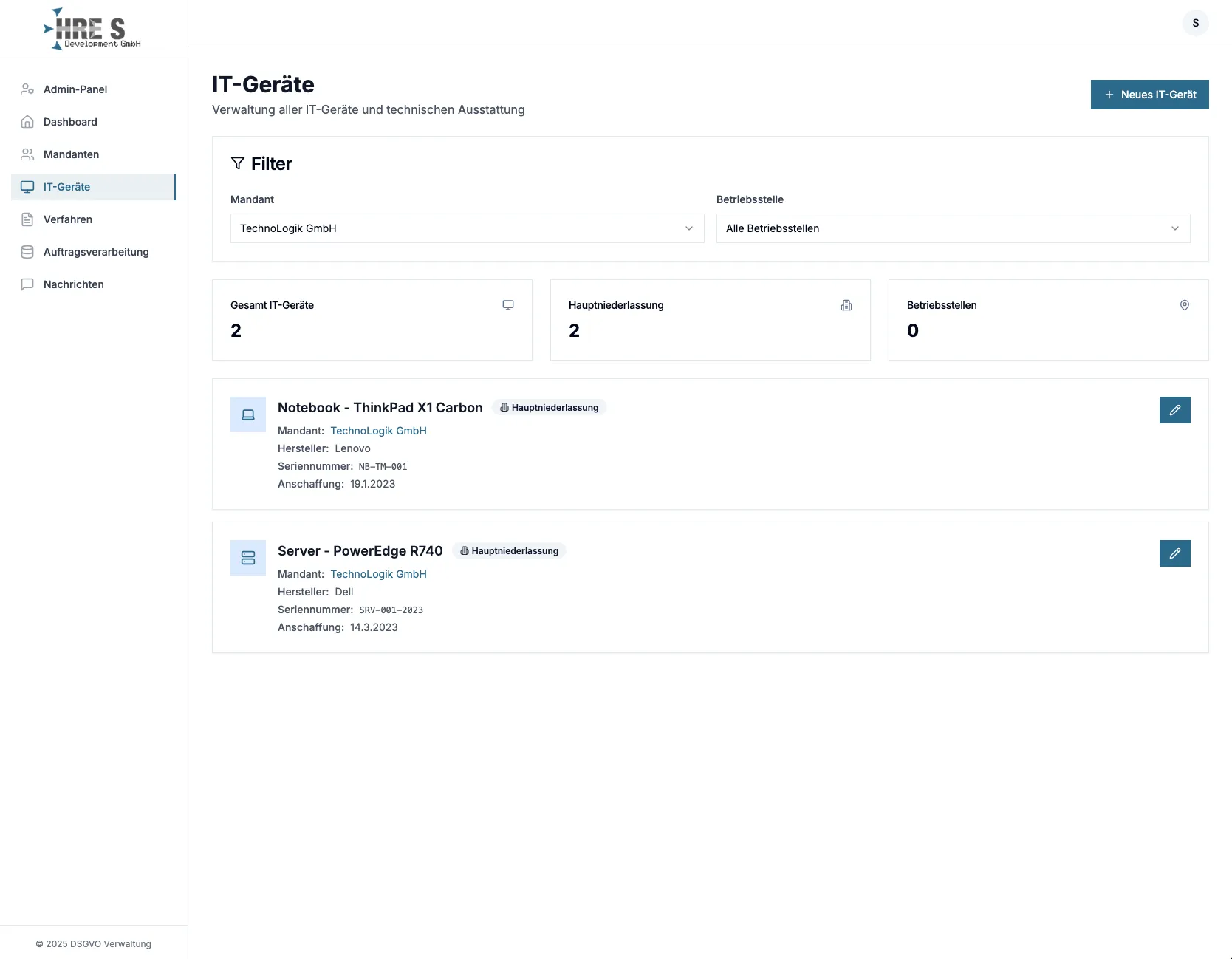Expand the Betriebsstelle dropdown
The width and height of the screenshot is (1232, 959).
coord(953,228)
